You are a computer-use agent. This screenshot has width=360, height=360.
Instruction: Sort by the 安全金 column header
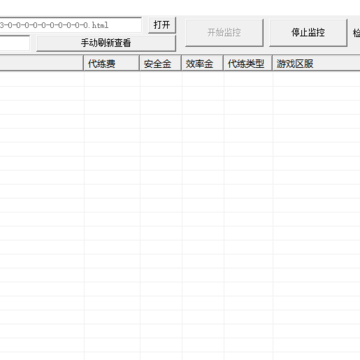click(160, 63)
